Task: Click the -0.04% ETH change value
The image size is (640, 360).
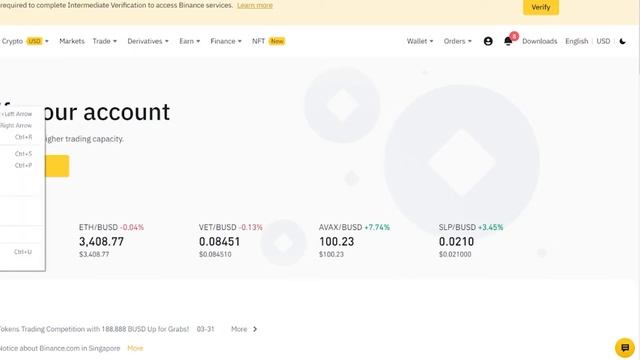Action: [132, 227]
